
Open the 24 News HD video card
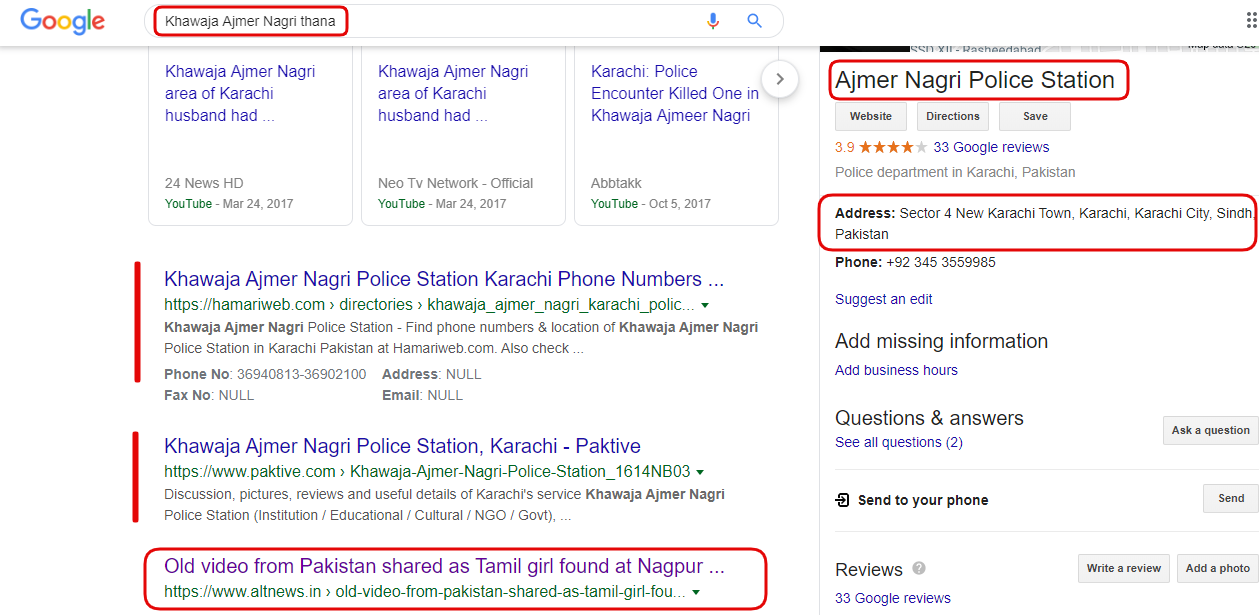[250, 134]
